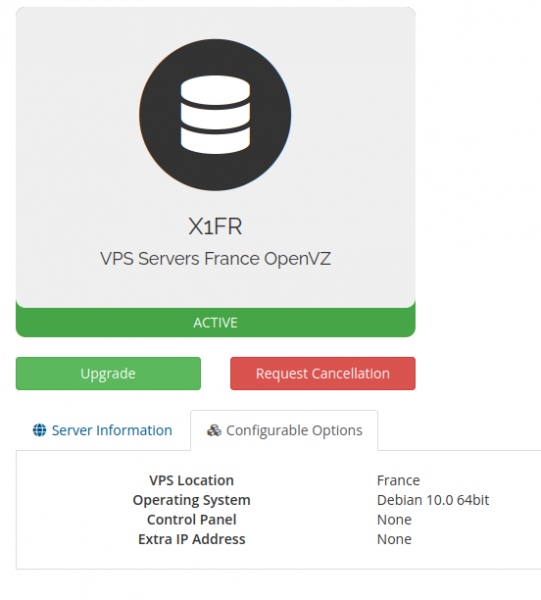Click the dark circle behind database icon
Screen dimensions: 541x600
(x=215, y=114)
